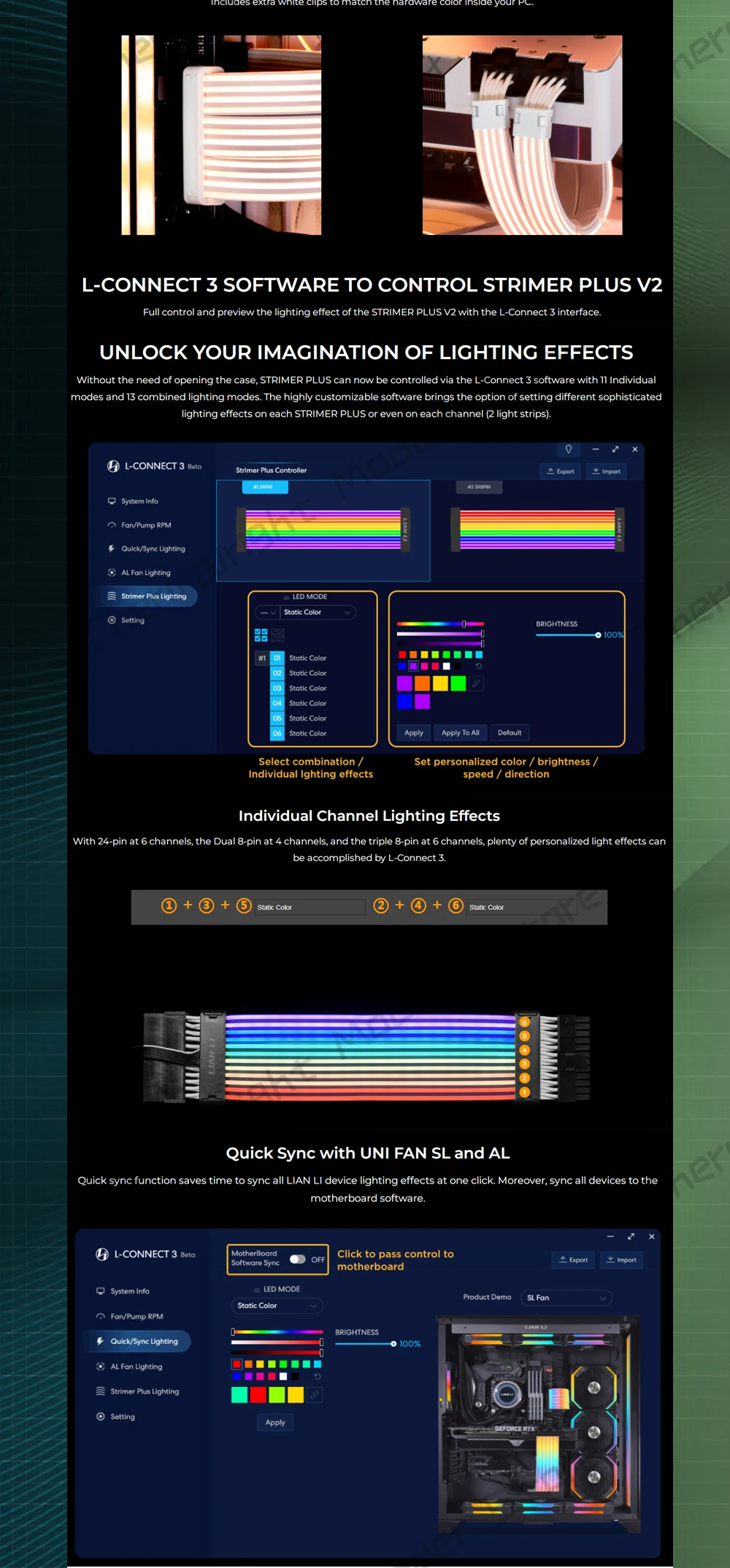This screenshot has width=730, height=1568.
Task: Open Strimer Plus Lighting in upper window sidebar
Action: coord(147,596)
